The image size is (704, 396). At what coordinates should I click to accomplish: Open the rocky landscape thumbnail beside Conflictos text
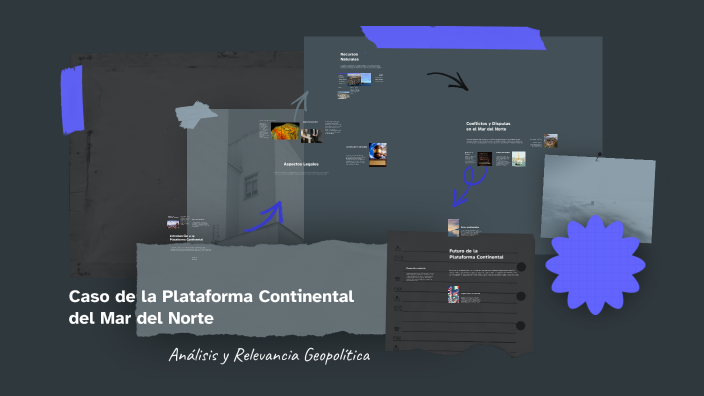(x=550, y=141)
